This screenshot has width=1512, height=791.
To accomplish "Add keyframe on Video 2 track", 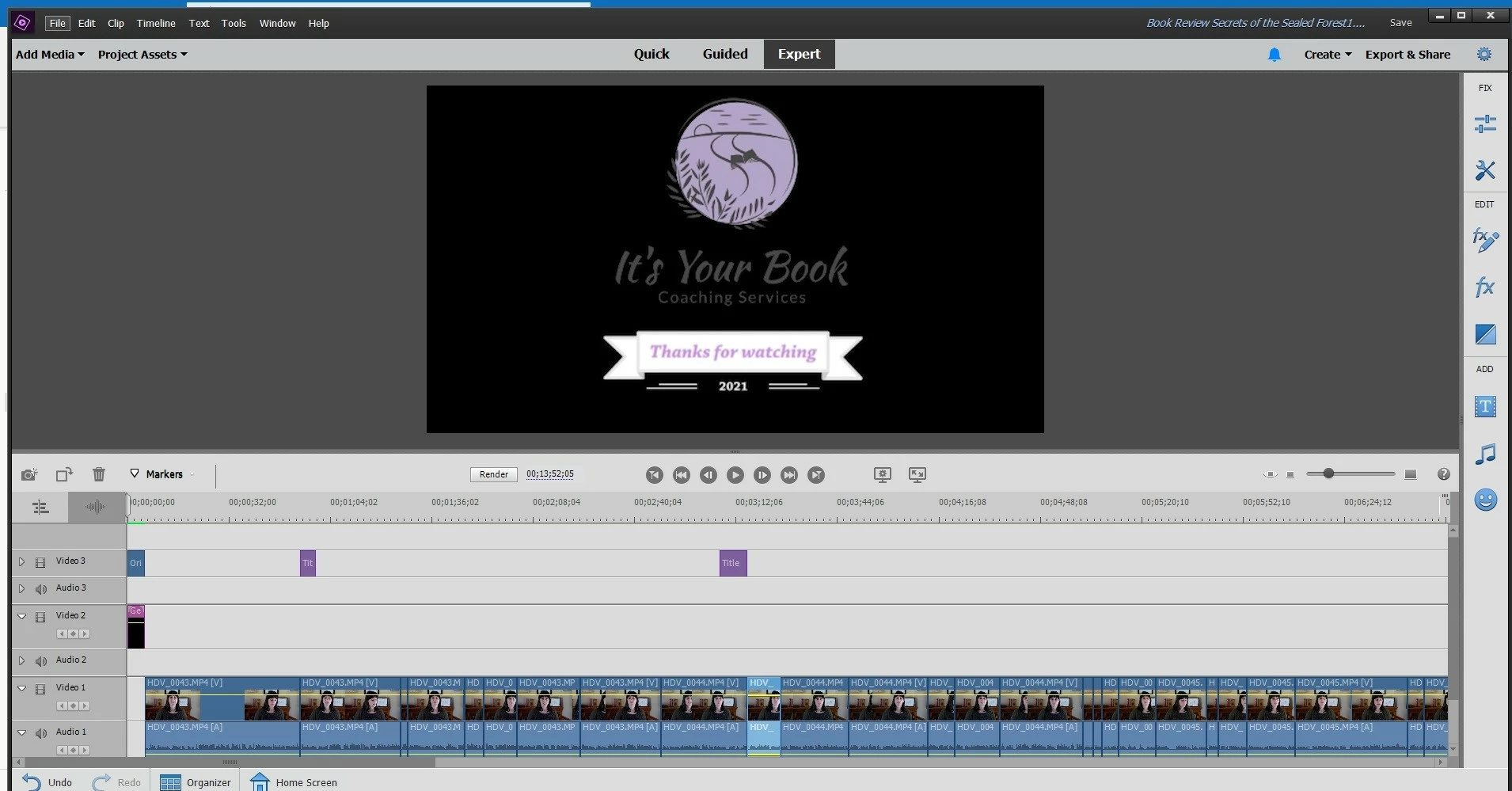I will pos(73,634).
